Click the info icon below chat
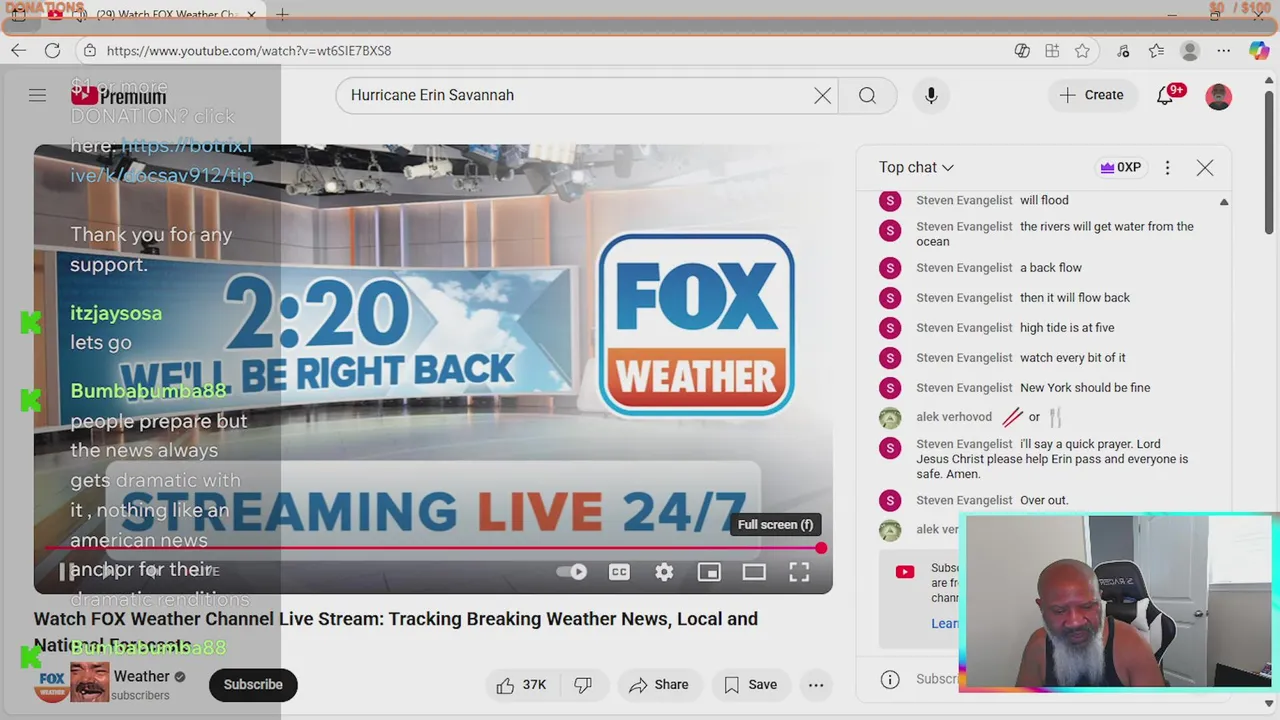Image resolution: width=1280 pixels, height=720 pixels. tap(890, 680)
